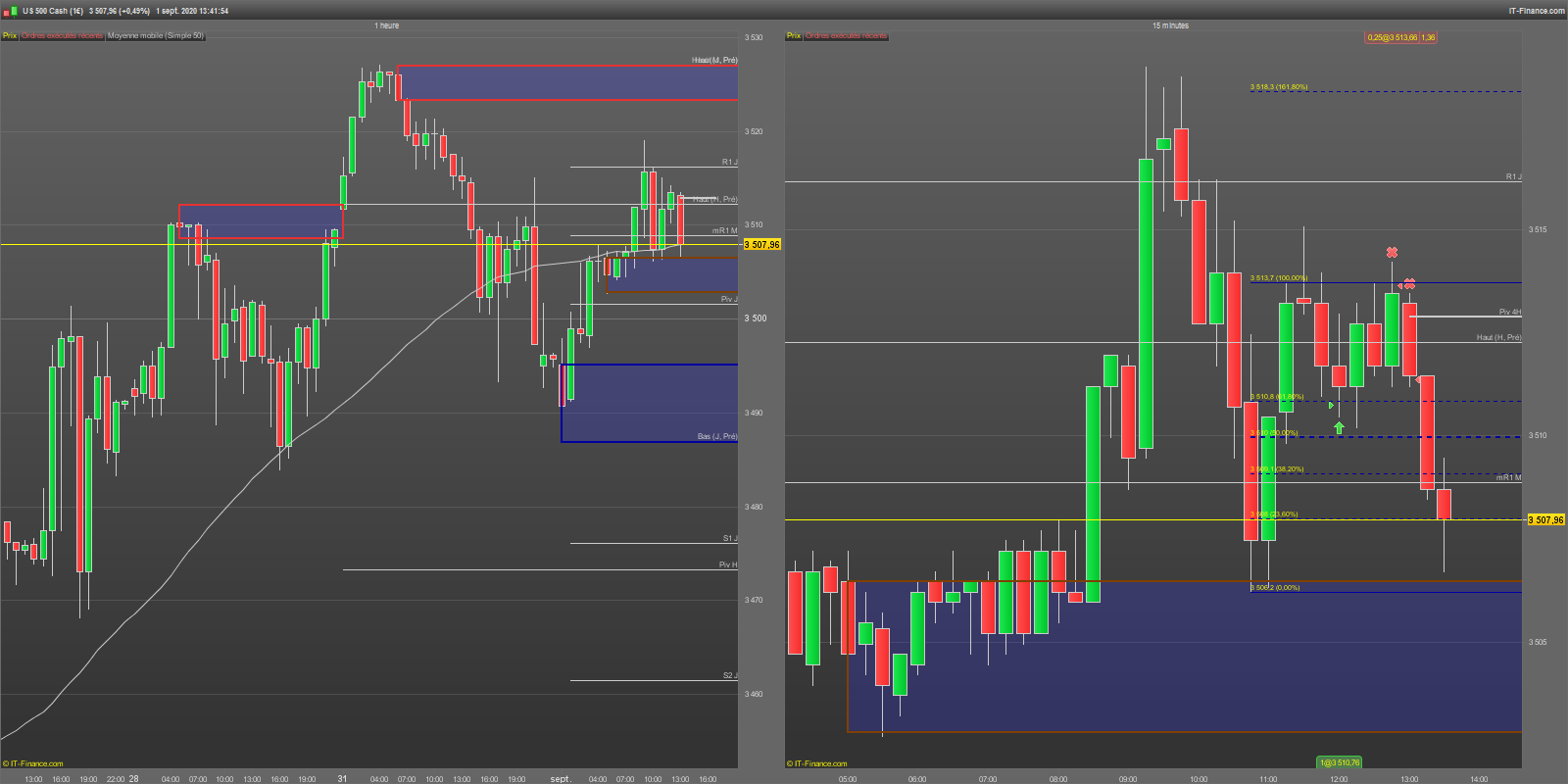Viewport: 1568px width, 784px height.
Task: Click the 3 518,3 (161,80%) Fibonacci label
Action: coord(1279,87)
